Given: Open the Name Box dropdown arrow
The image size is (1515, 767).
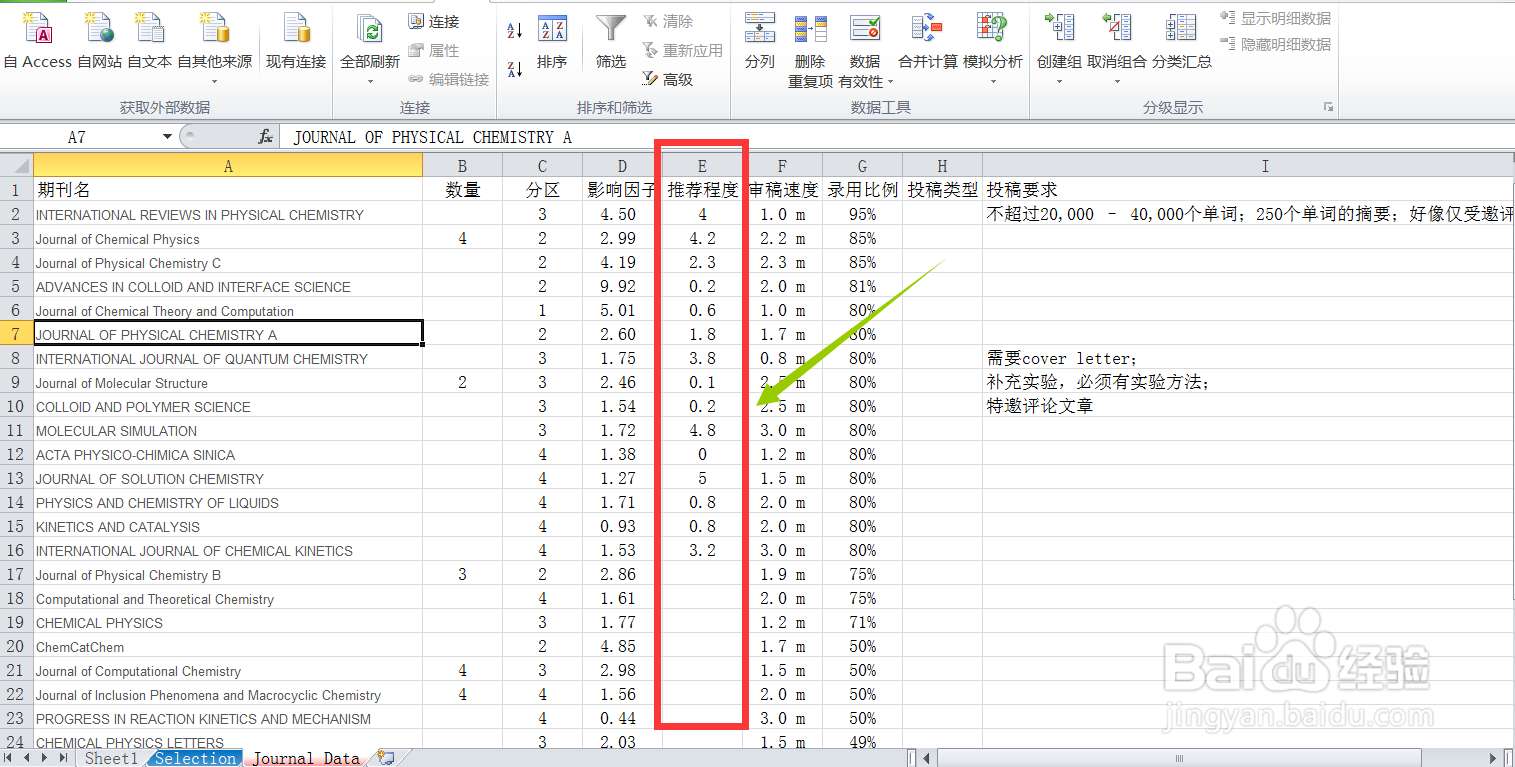Looking at the screenshot, I should pyautogui.click(x=168, y=137).
